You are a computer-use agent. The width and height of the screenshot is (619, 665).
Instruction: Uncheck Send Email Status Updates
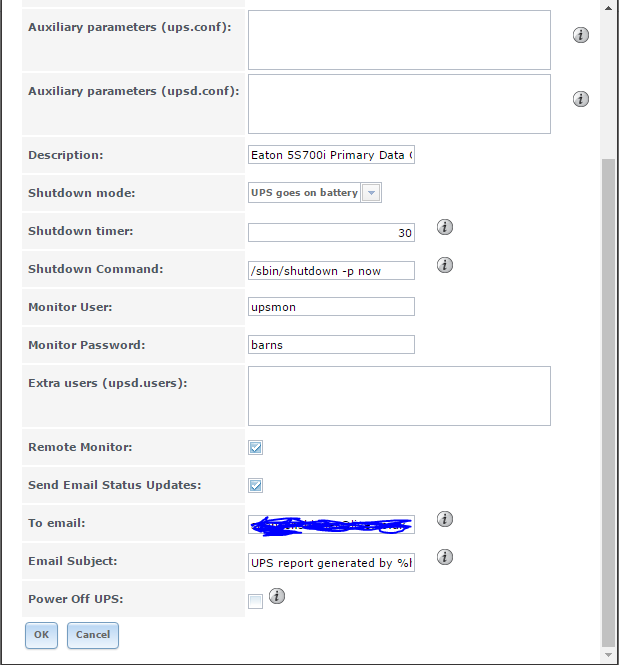point(256,485)
